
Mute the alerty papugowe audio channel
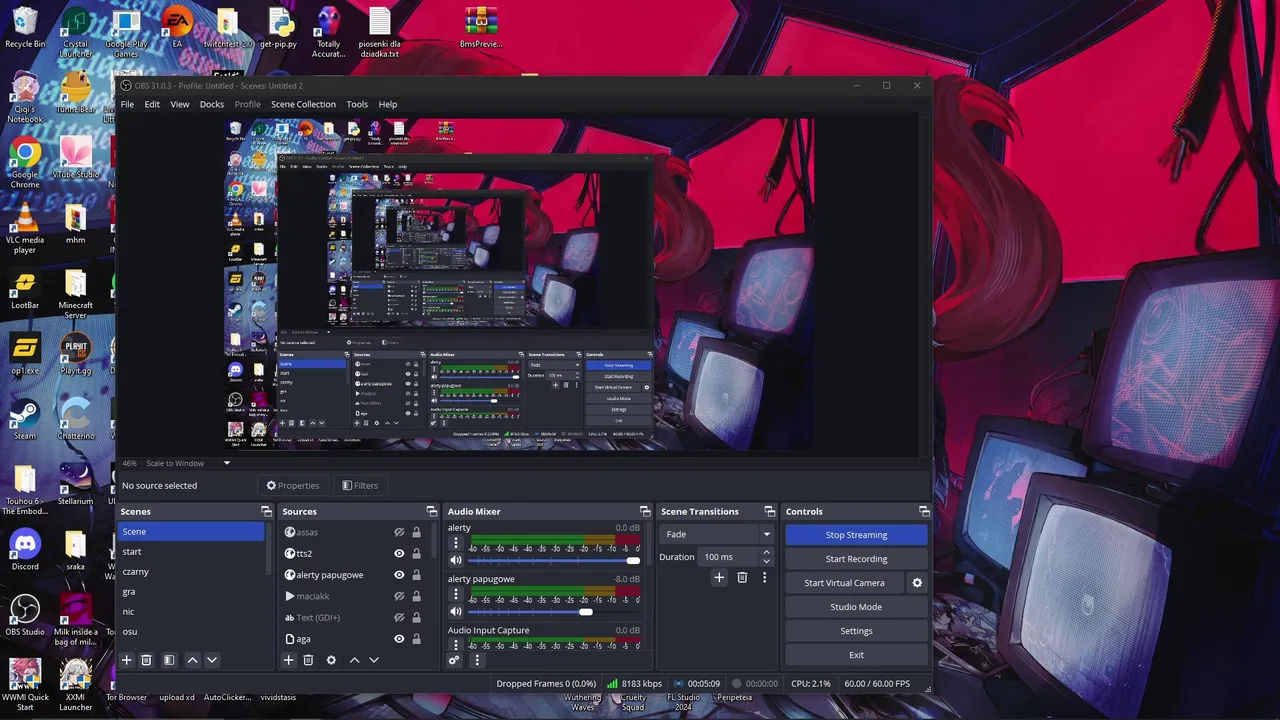click(456, 611)
